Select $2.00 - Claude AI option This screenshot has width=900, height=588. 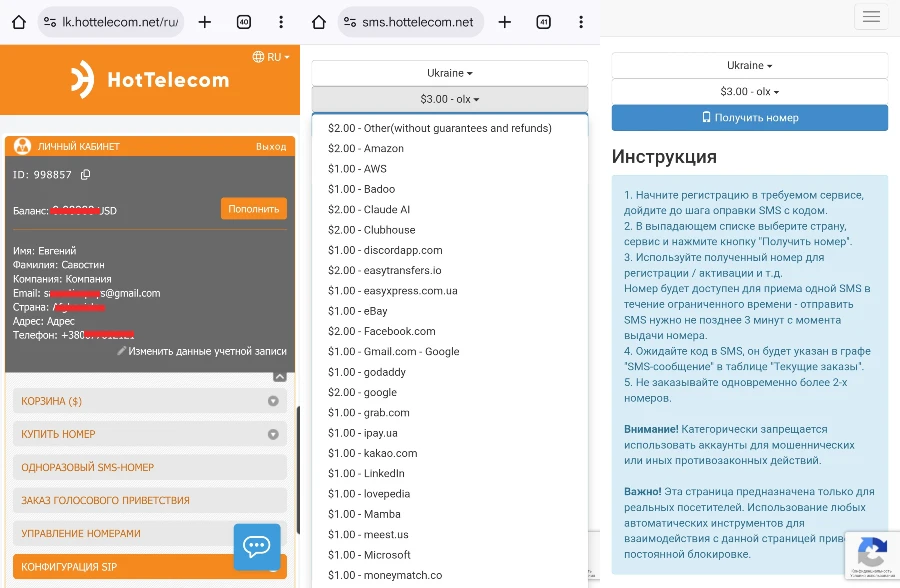coord(450,210)
